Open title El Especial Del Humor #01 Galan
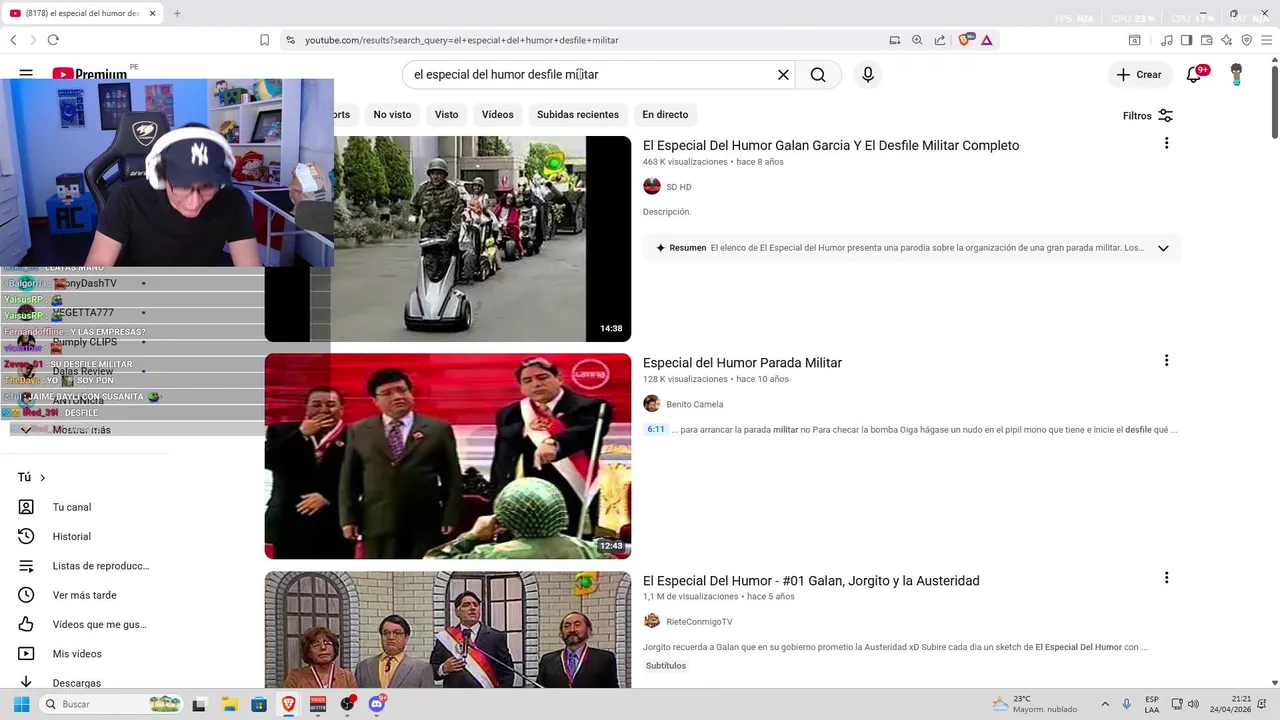1280x720 pixels. click(811, 581)
